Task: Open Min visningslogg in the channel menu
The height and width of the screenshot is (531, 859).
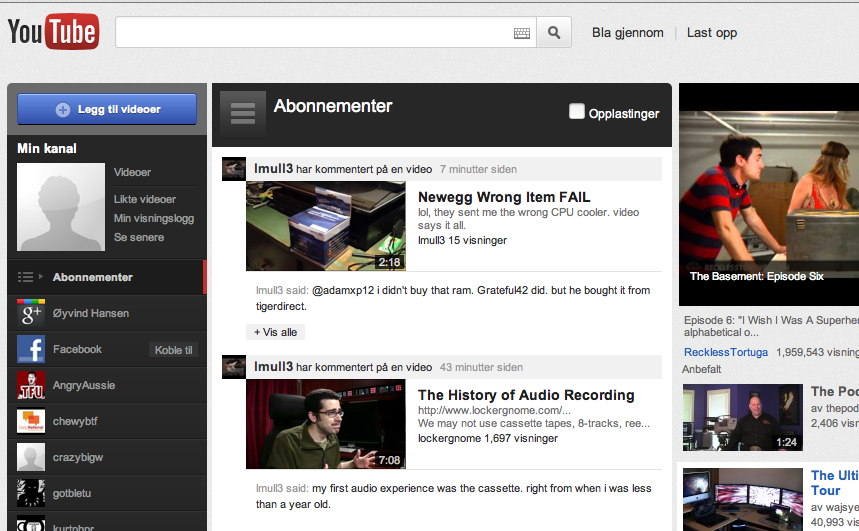Action: click(154, 218)
